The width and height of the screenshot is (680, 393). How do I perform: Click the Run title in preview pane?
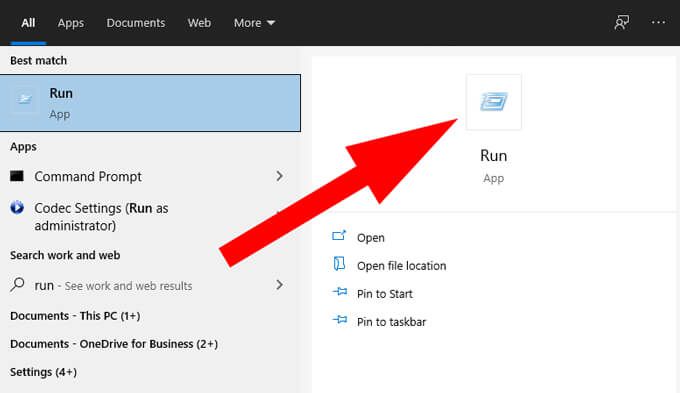tap(494, 156)
